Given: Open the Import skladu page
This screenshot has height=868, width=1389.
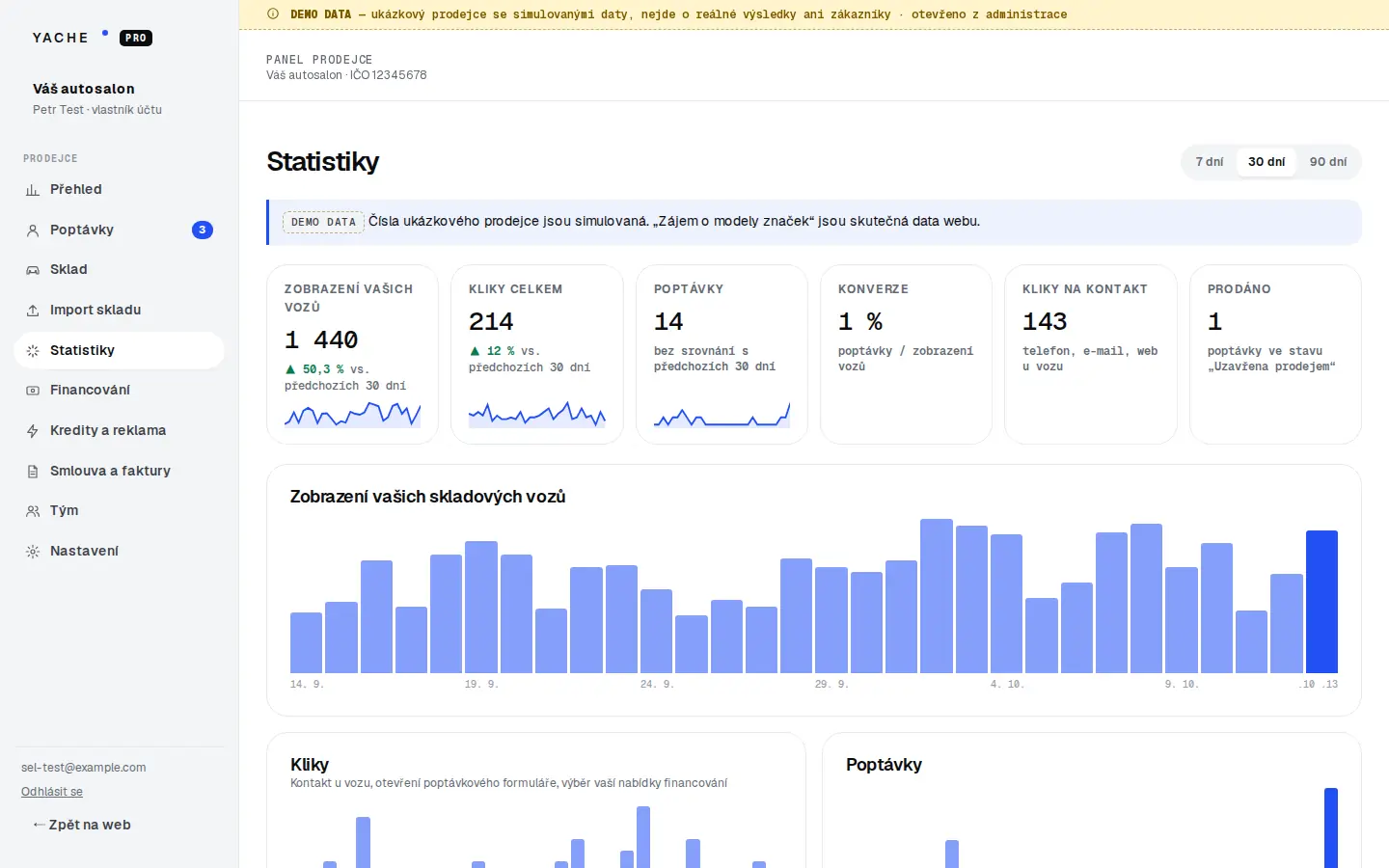Looking at the screenshot, I should [x=119, y=311].
